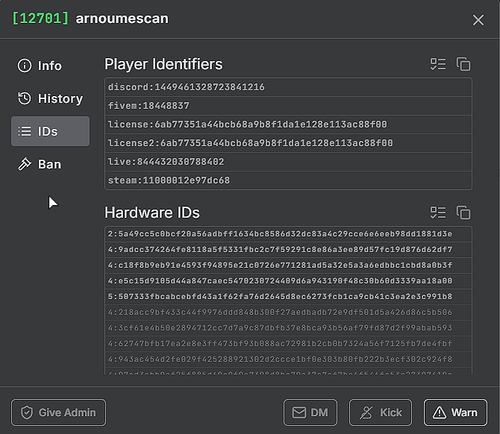
Task: Toggle list view for Hardware IDs
Action: tap(438, 212)
